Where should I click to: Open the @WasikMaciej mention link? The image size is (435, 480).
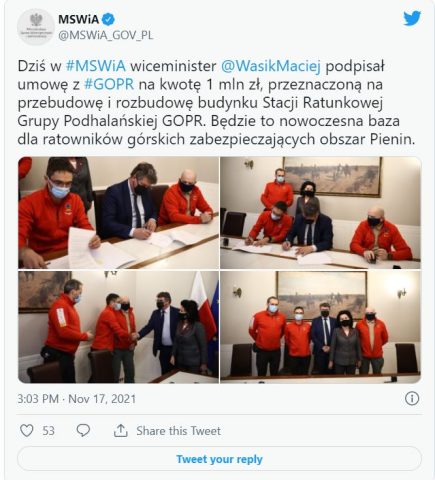click(x=271, y=66)
